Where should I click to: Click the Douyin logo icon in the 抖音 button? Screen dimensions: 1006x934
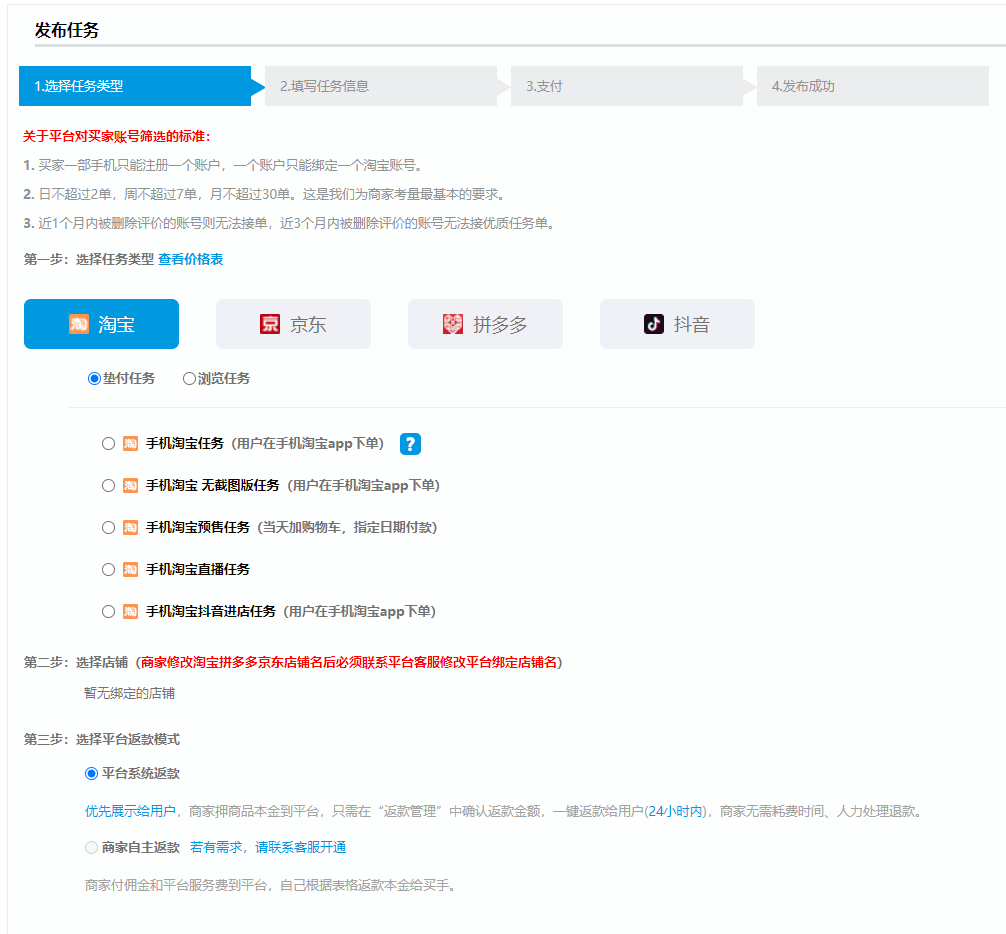[654, 324]
